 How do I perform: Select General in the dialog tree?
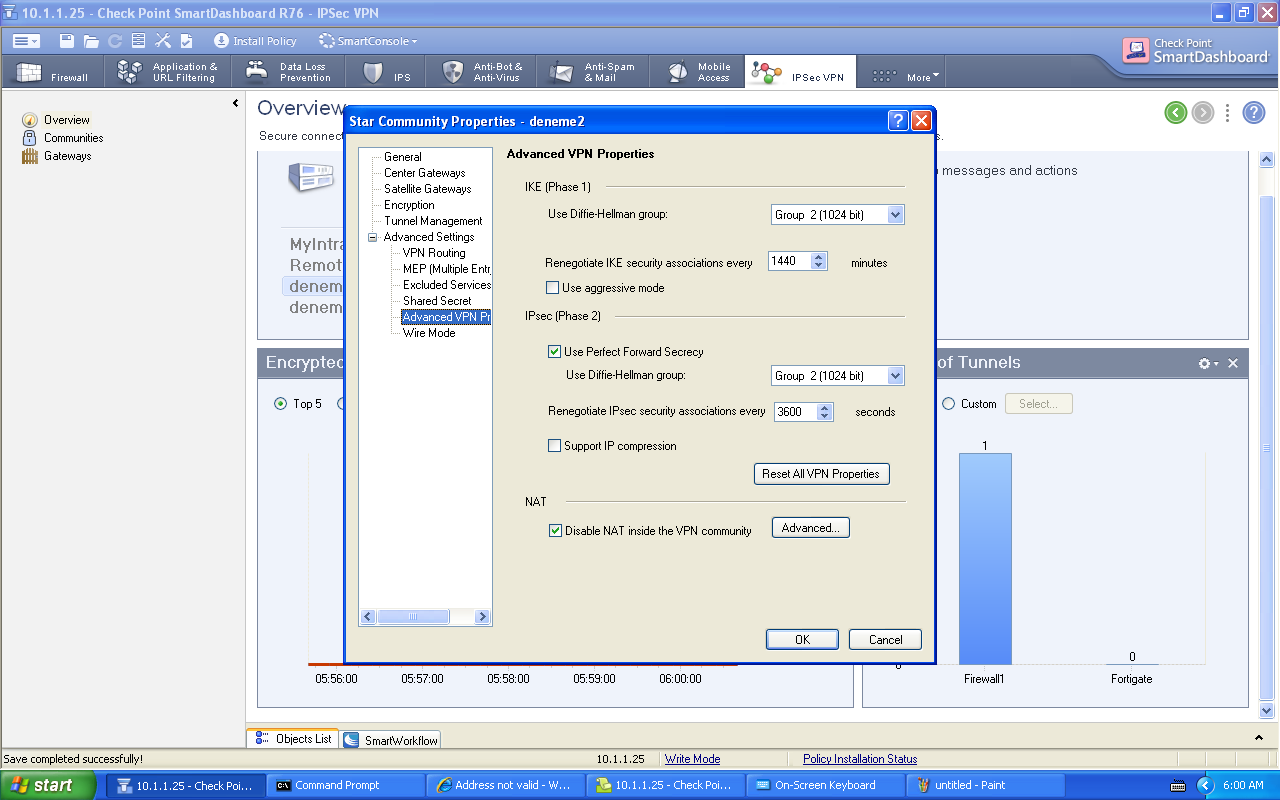[x=403, y=157]
